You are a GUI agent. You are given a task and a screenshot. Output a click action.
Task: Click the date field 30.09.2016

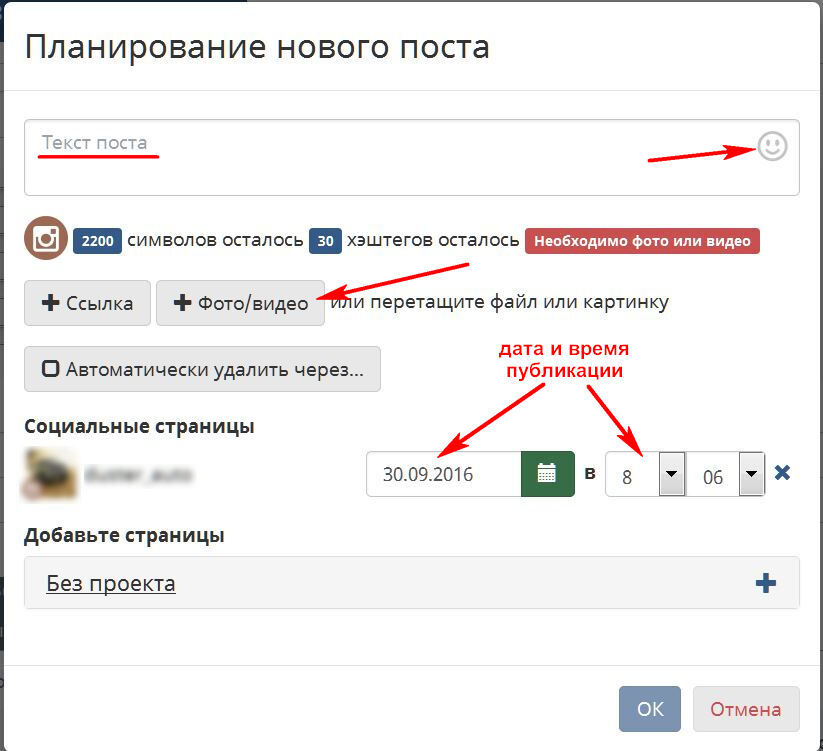443,474
